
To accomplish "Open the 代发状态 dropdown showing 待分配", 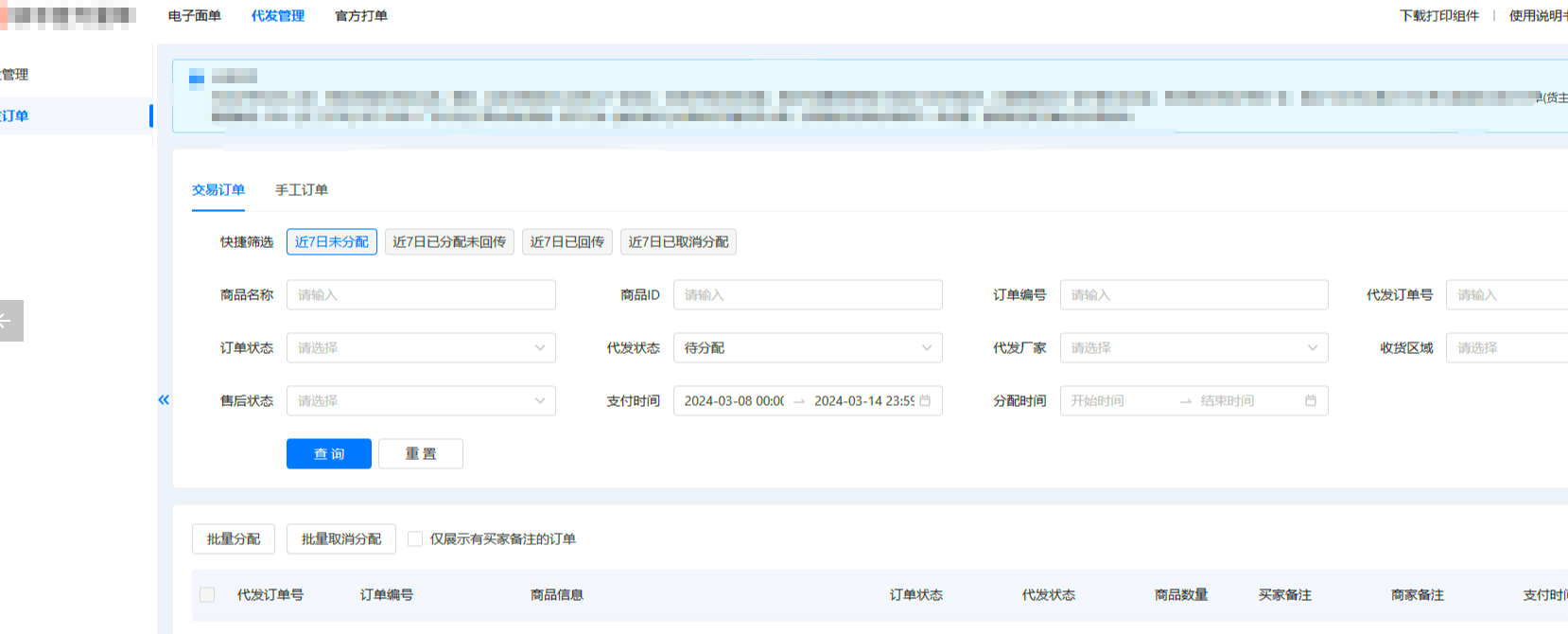I will 808,348.
